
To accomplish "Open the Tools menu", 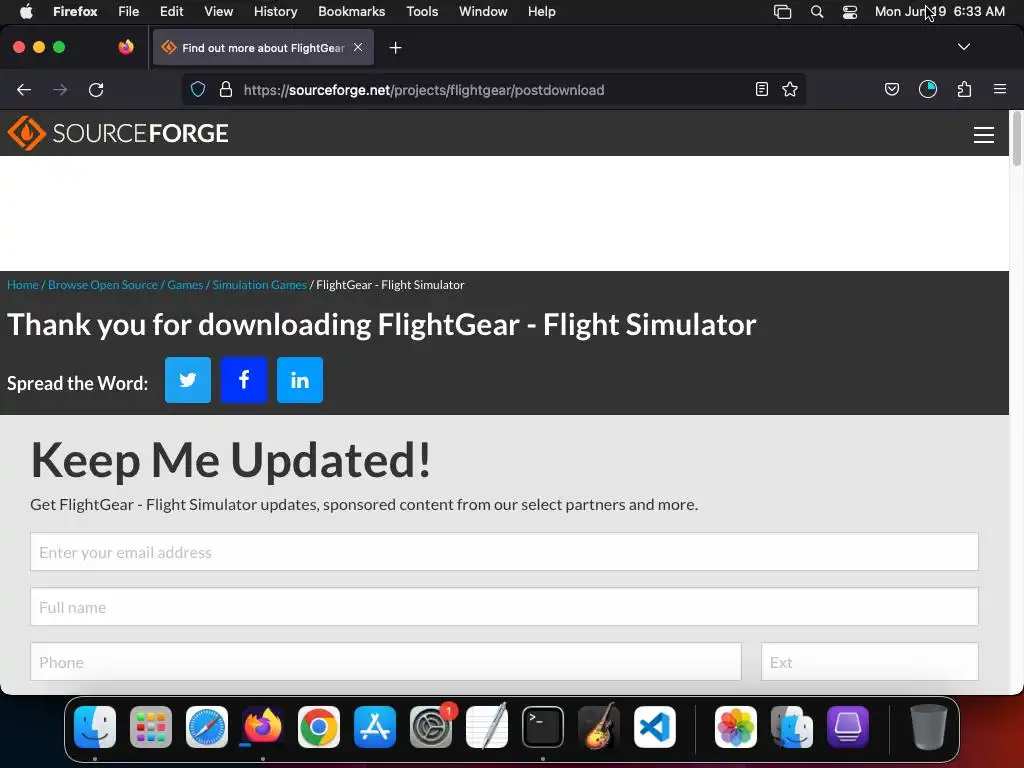I will 422,11.
